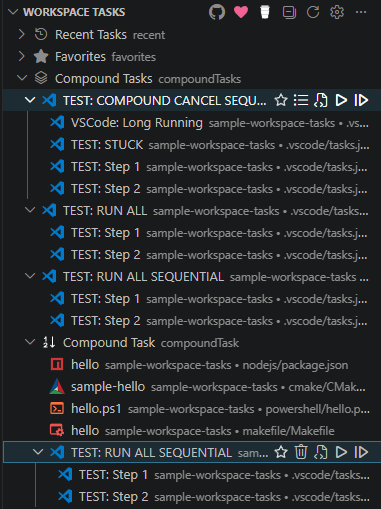Collapse TEST: COMPOUND CANCEL SEQU chevron

pos(30,100)
